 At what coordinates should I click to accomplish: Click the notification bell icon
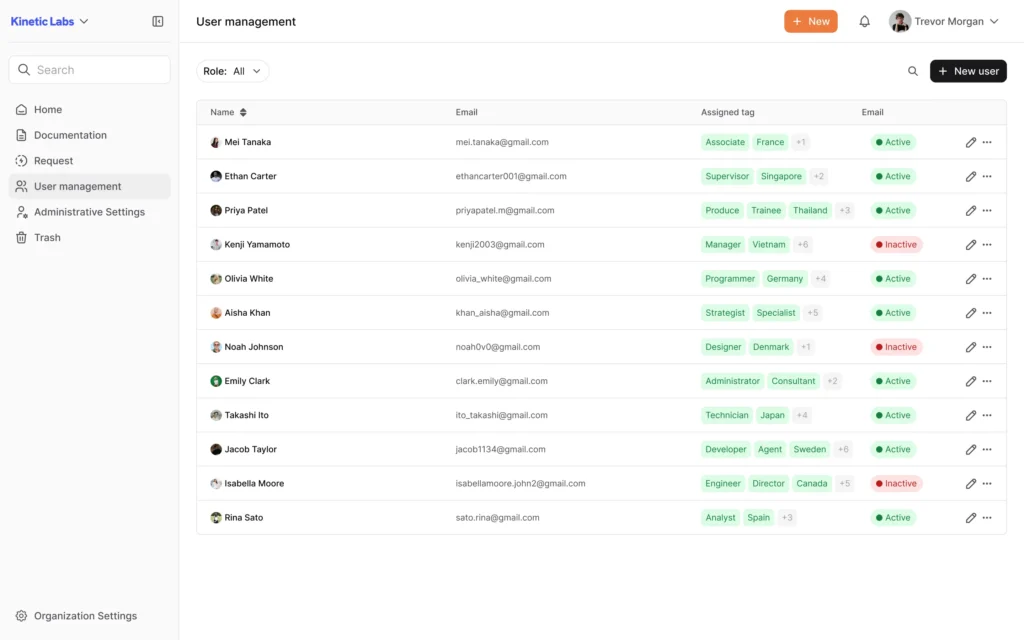pyautogui.click(x=864, y=20)
